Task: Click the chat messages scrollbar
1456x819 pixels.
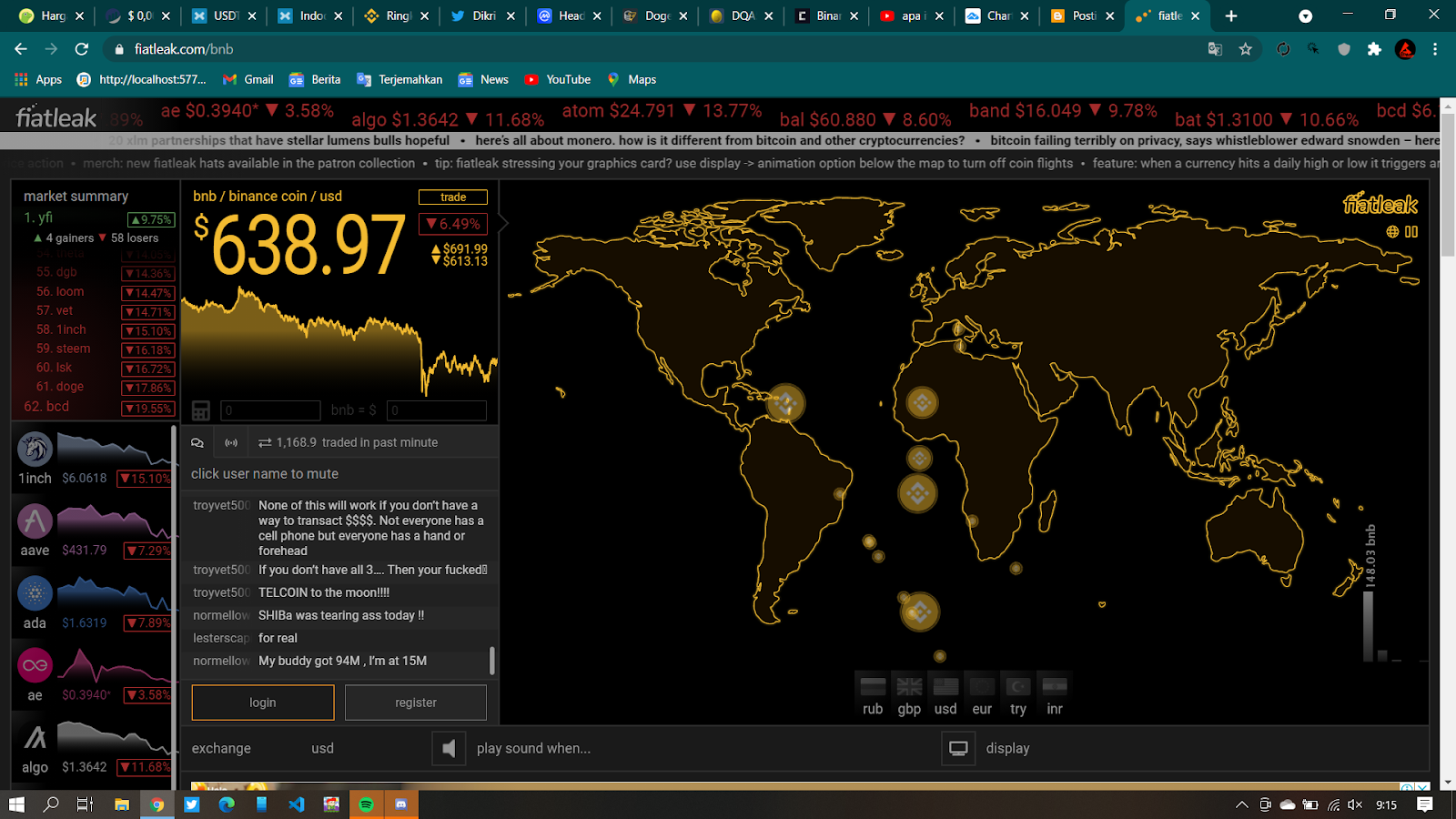Action: (x=492, y=661)
